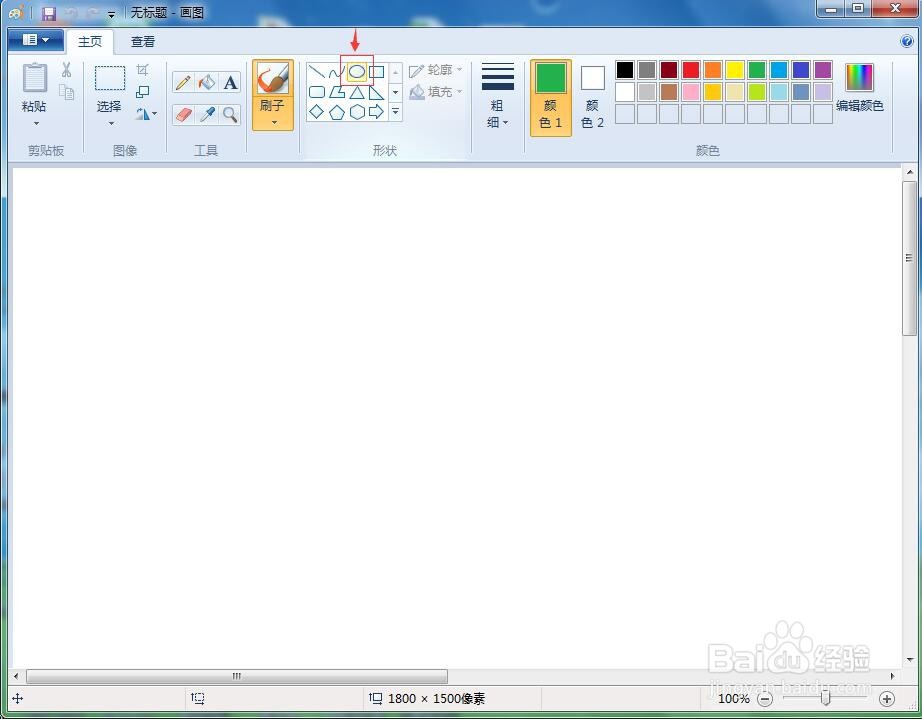
Task: Open Paint help with the question mark
Action: pyautogui.click(x=906, y=41)
